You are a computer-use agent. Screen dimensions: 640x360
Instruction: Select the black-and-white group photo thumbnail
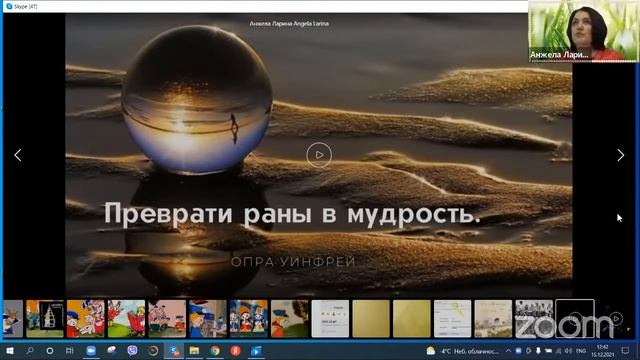click(x=534, y=319)
